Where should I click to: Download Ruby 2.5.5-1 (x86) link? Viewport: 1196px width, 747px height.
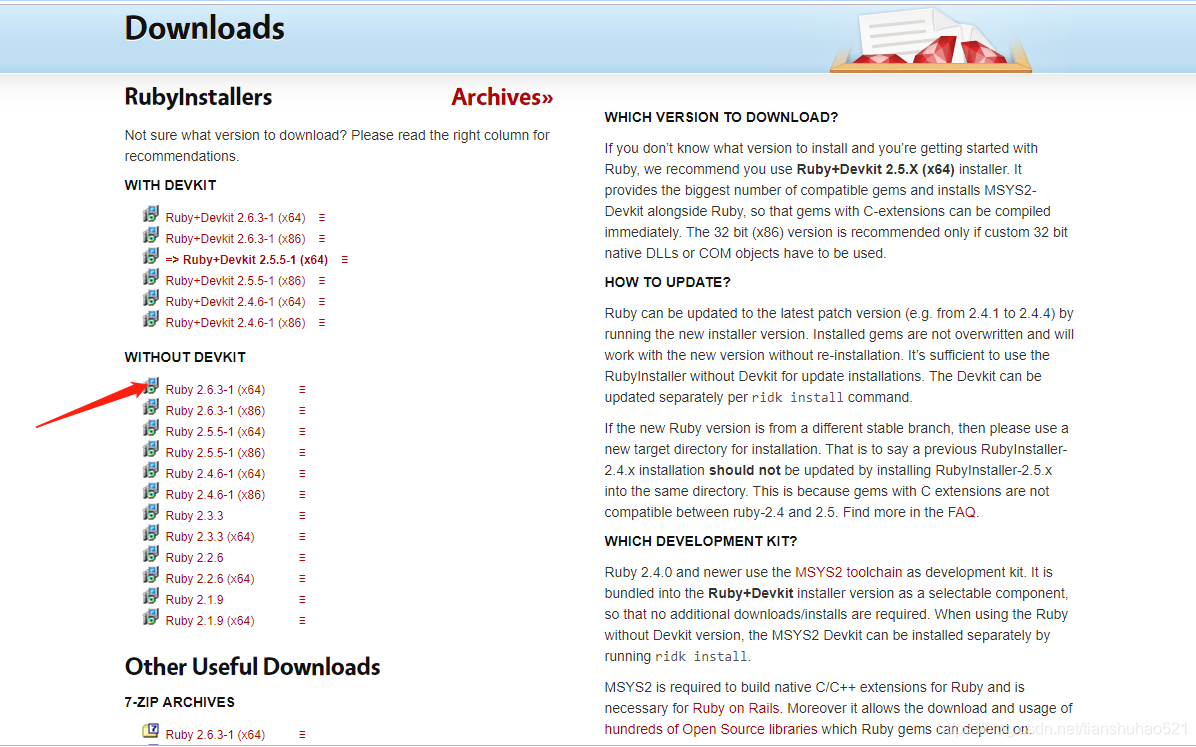215,452
